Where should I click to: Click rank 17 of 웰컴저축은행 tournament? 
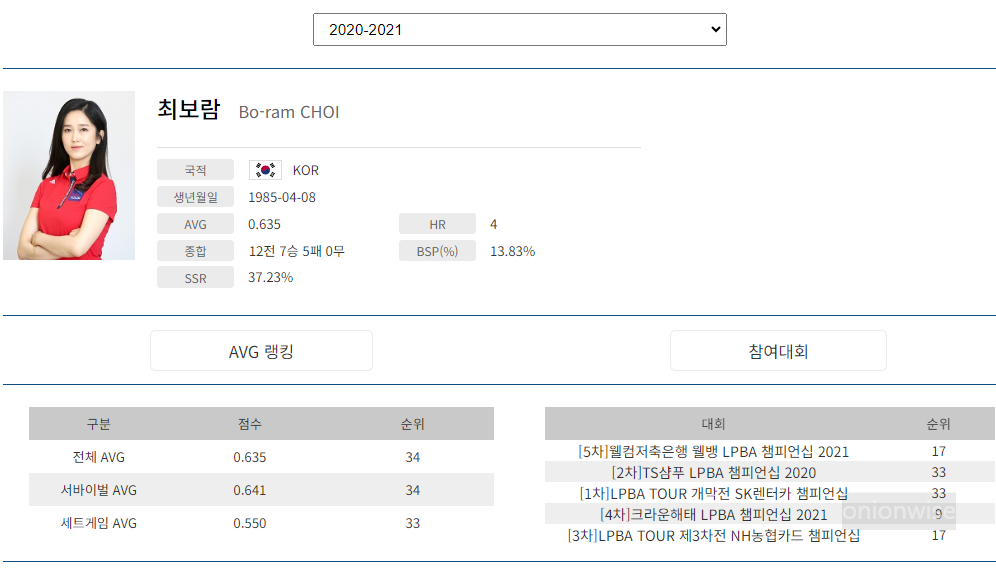(939, 451)
